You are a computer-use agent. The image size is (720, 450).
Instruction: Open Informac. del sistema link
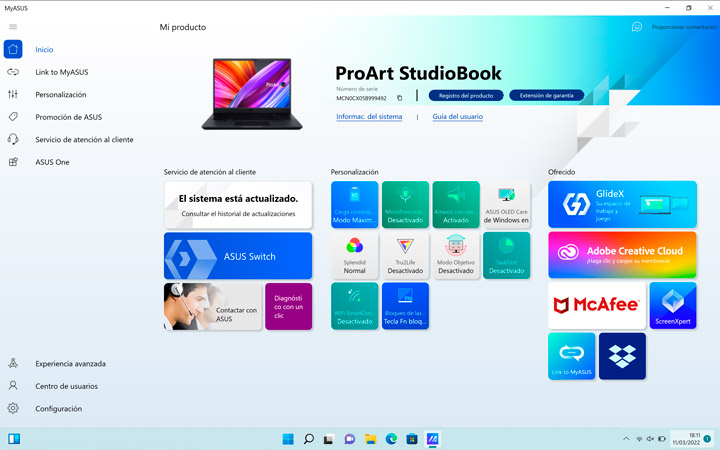pos(369,117)
